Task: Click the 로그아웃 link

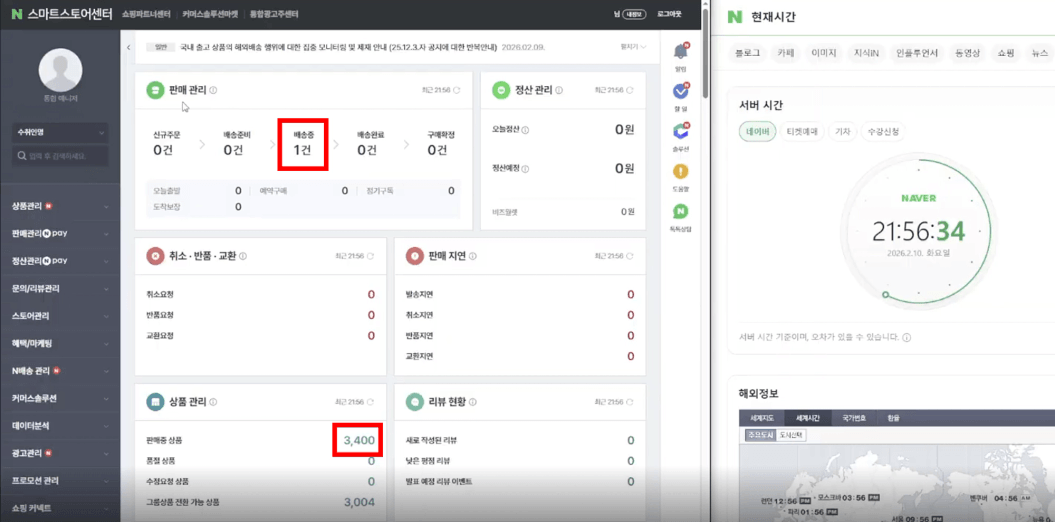Action: (669, 13)
